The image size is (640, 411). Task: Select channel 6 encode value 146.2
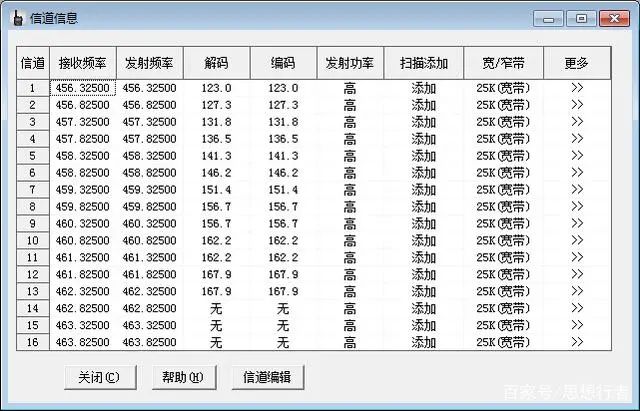coord(283,173)
